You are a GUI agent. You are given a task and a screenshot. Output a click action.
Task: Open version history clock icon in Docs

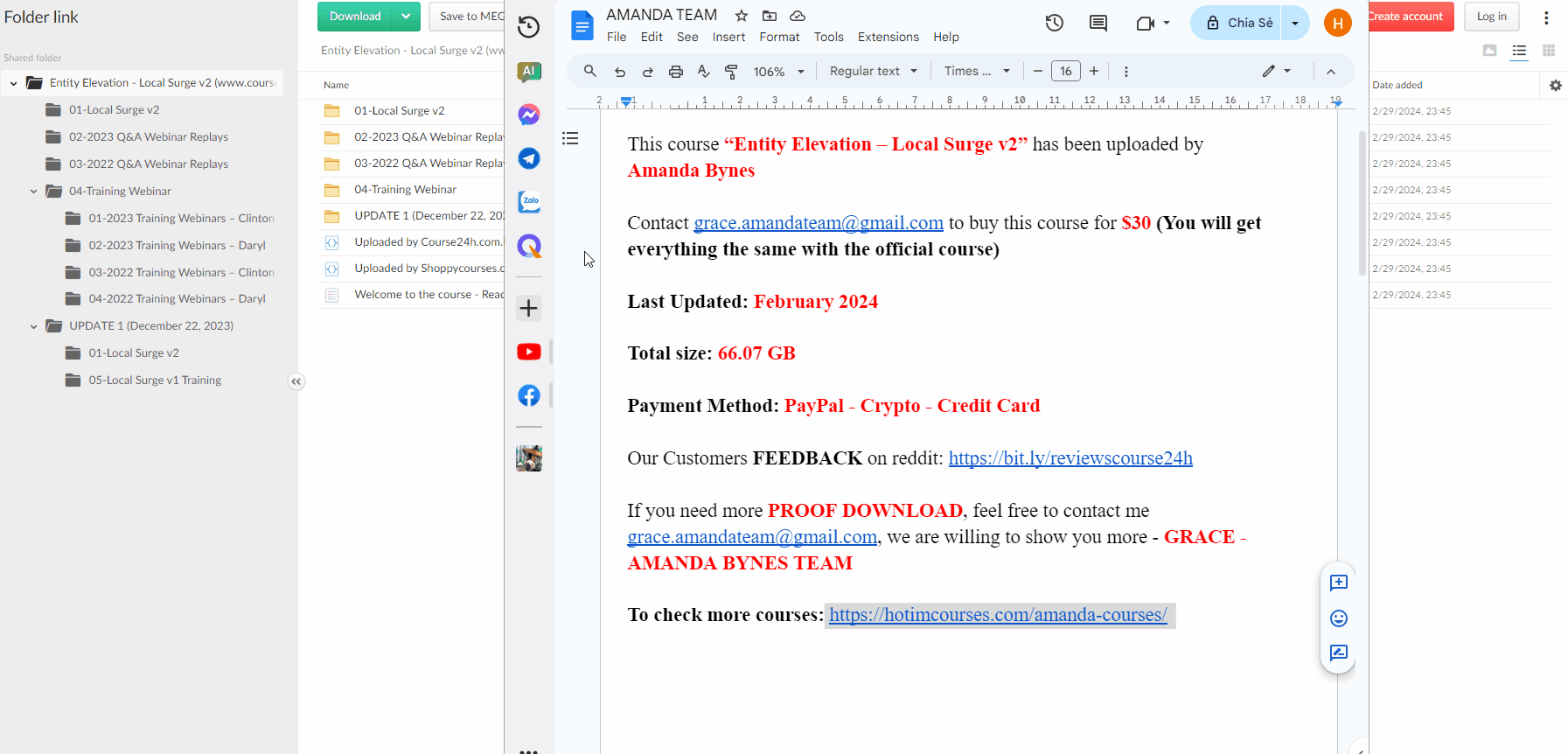tap(1055, 23)
